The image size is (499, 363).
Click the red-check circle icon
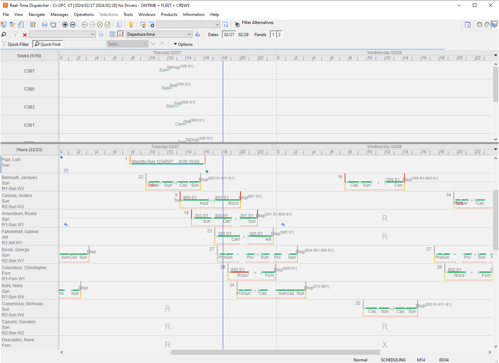pos(100,25)
